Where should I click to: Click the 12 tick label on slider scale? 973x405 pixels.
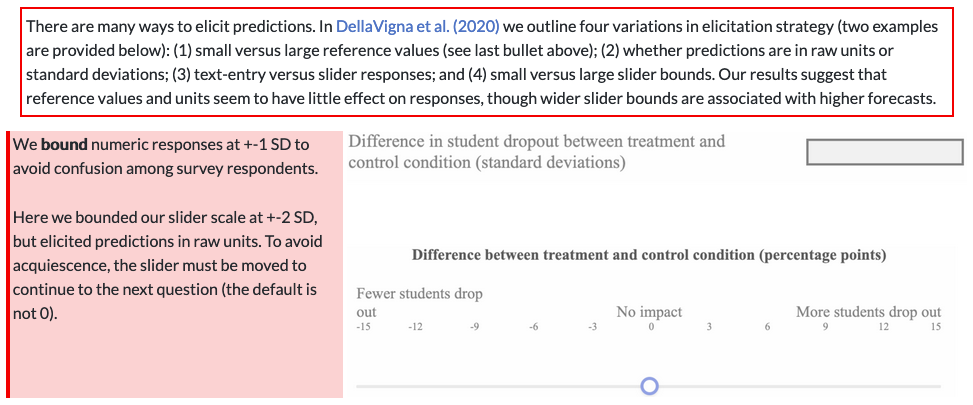(x=884, y=327)
